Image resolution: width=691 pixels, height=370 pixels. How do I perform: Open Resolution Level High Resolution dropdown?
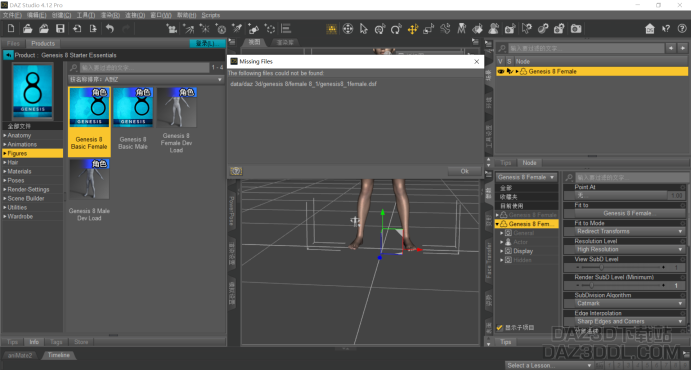tap(629, 249)
